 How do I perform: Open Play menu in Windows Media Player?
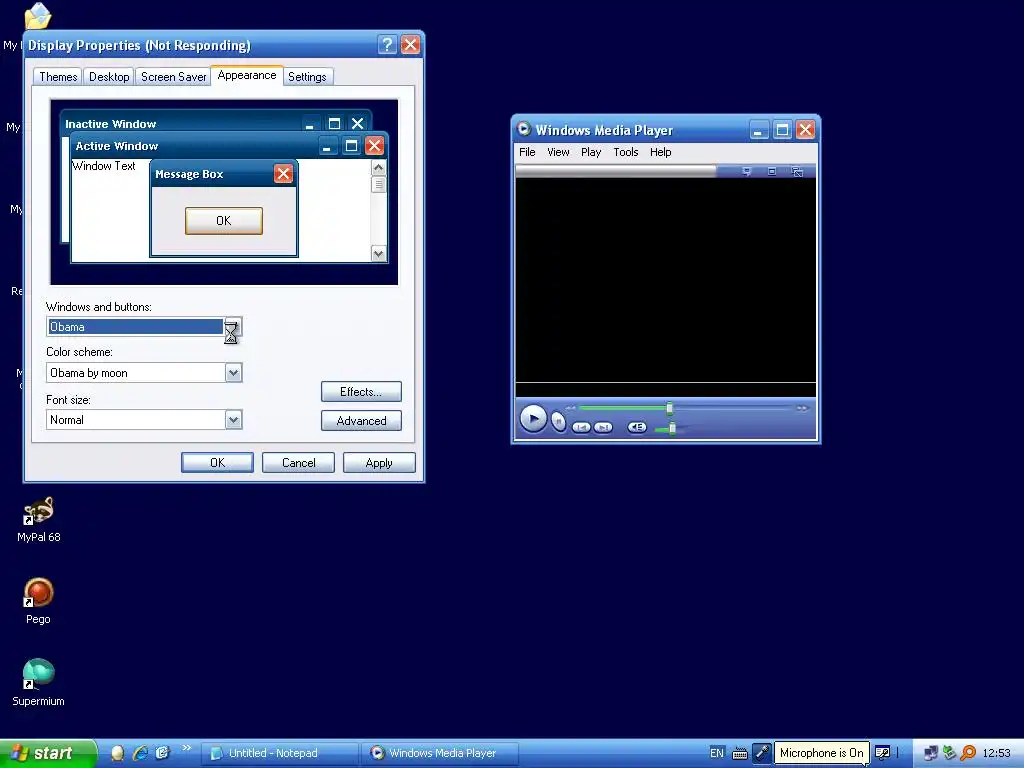[x=591, y=152]
